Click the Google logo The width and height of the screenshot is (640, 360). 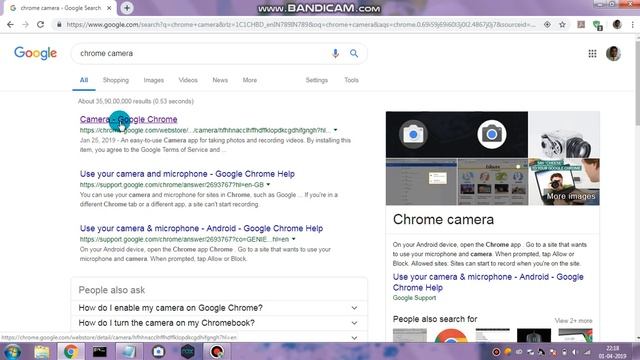tap(36, 53)
